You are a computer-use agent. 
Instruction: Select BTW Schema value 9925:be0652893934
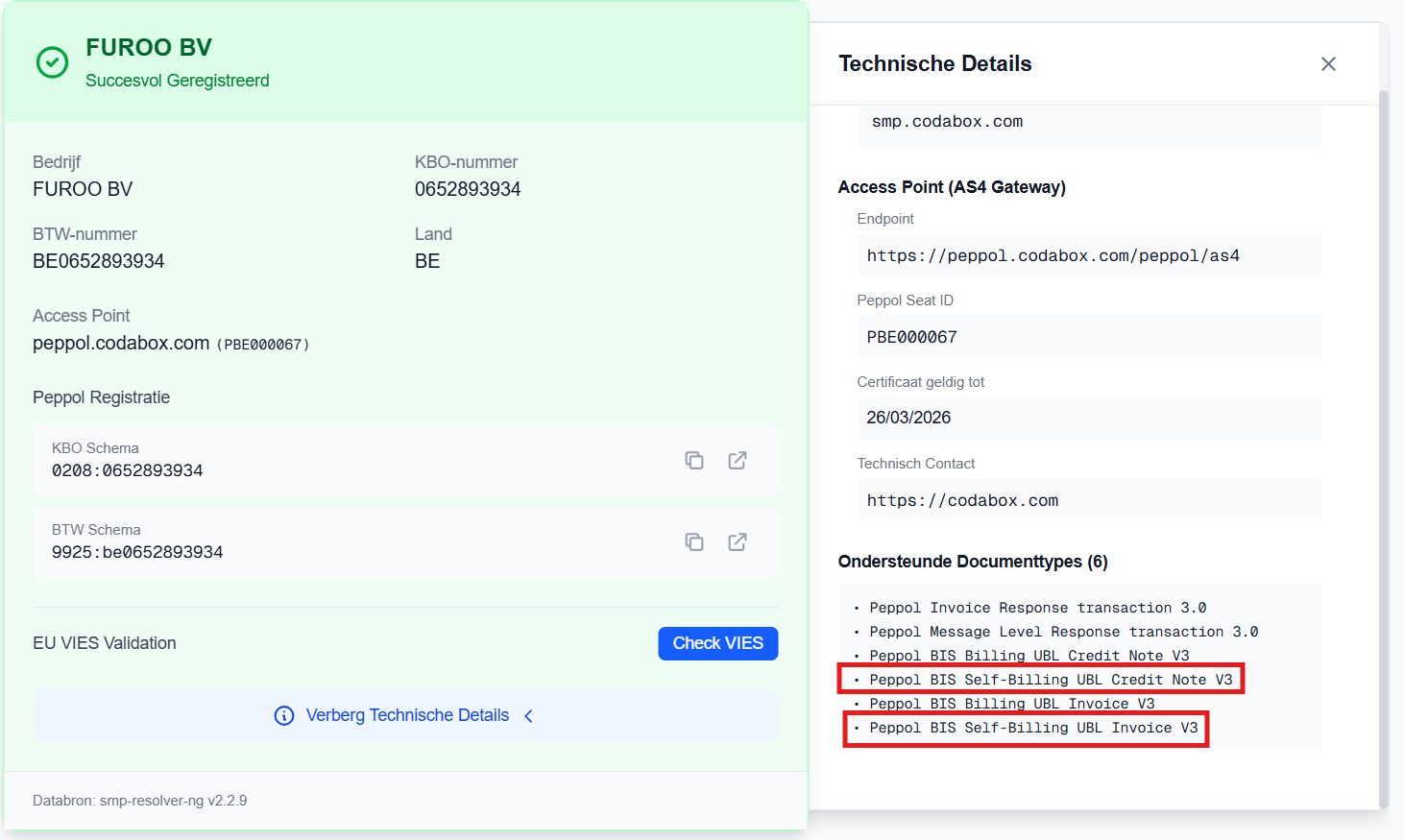[137, 552]
